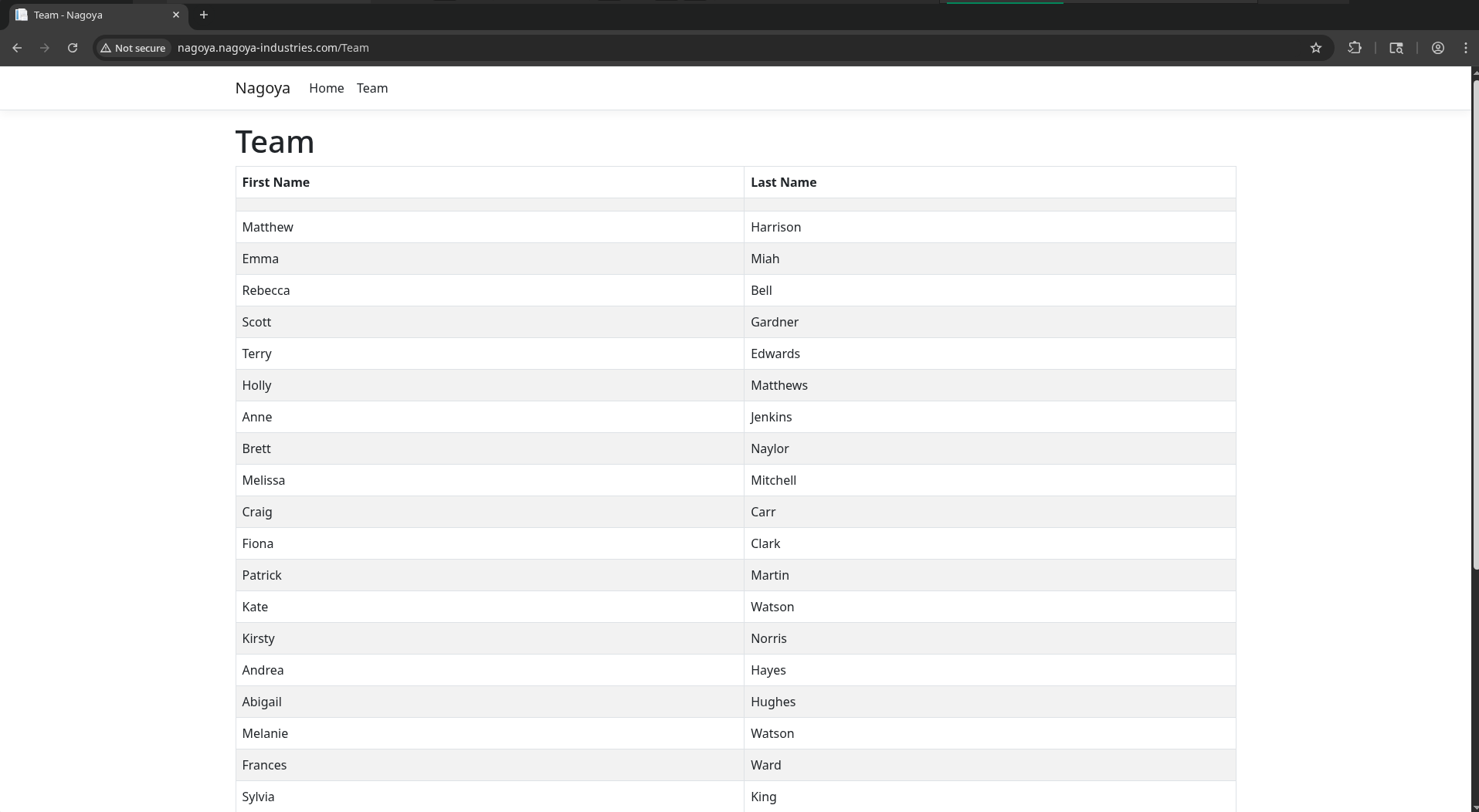Click the Not secure site info chip
This screenshot has width=1479, height=812.
click(133, 48)
